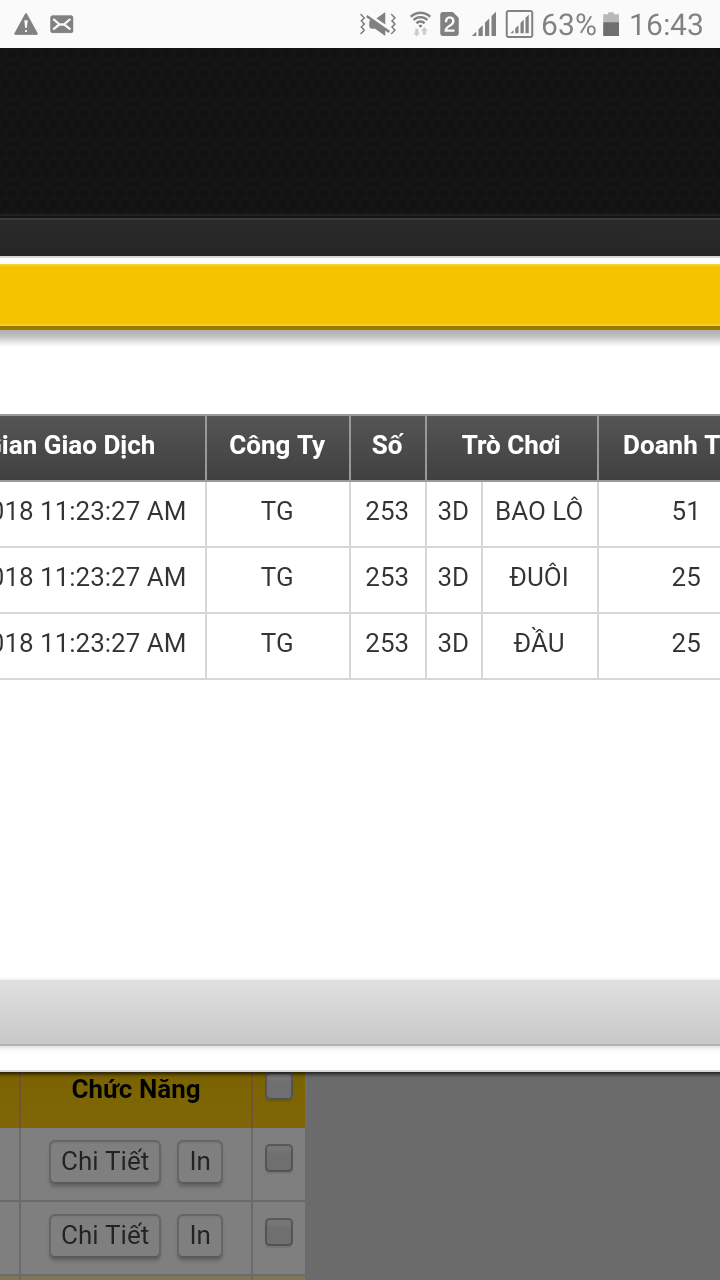Toggle the Chức Năng header checkbox
The width and height of the screenshot is (720, 1280).
[x=279, y=1086]
